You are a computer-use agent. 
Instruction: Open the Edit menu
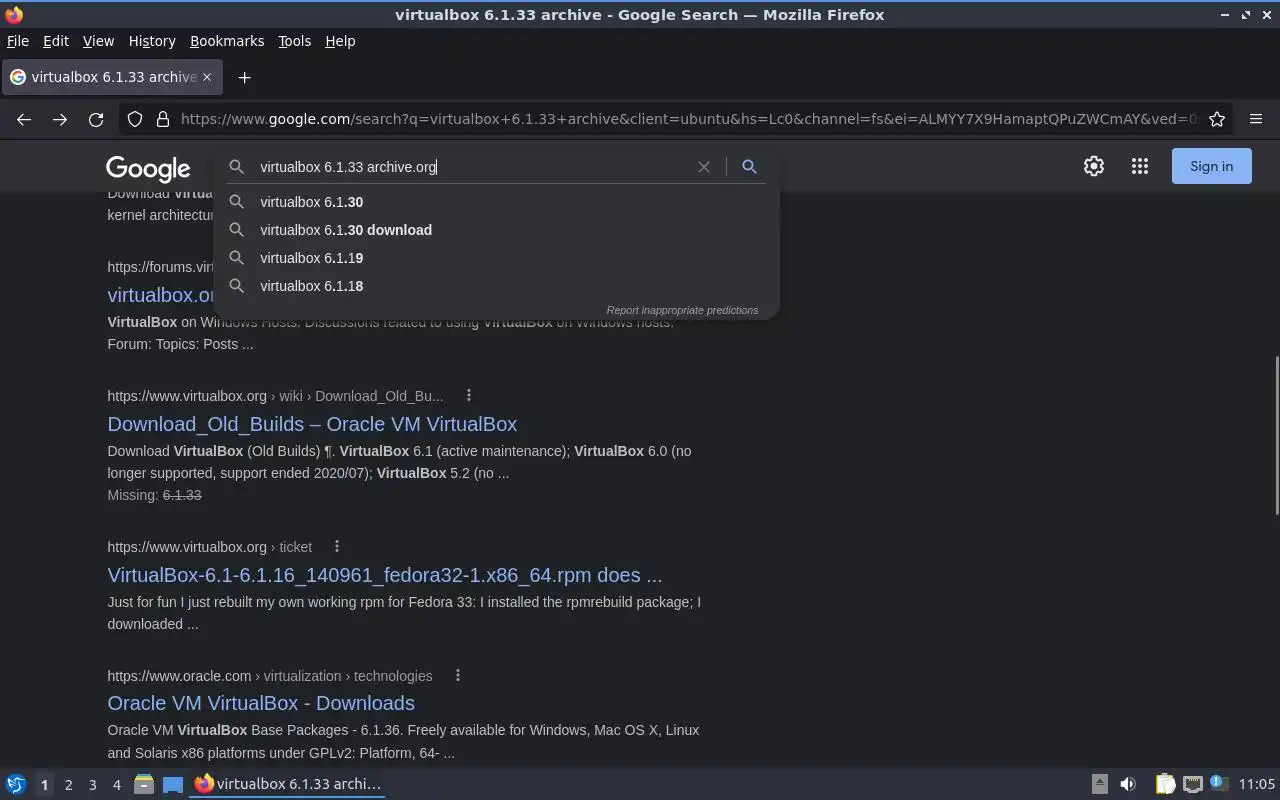point(56,41)
